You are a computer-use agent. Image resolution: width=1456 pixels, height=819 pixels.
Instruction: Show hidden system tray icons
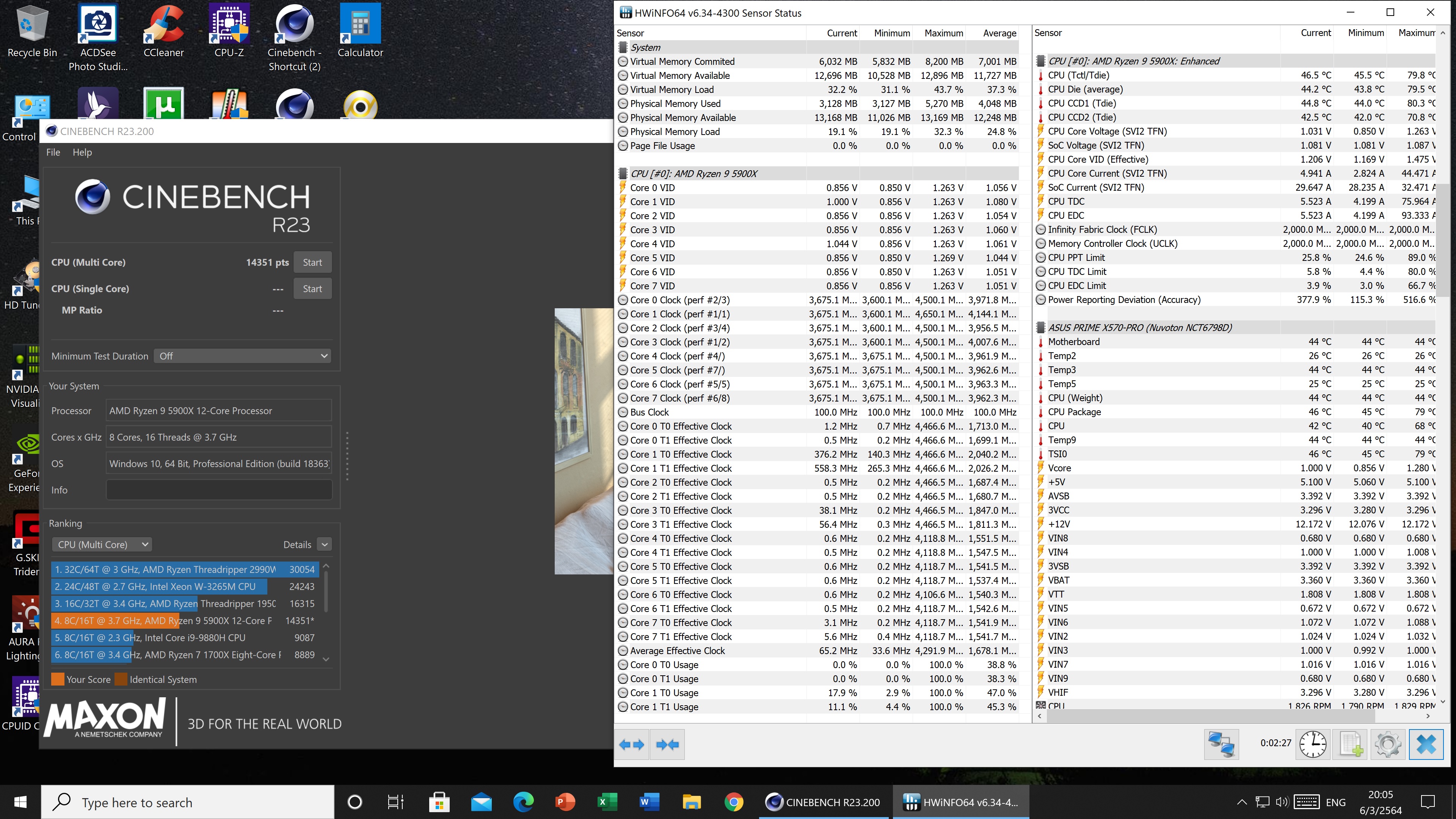pyautogui.click(x=1242, y=802)
